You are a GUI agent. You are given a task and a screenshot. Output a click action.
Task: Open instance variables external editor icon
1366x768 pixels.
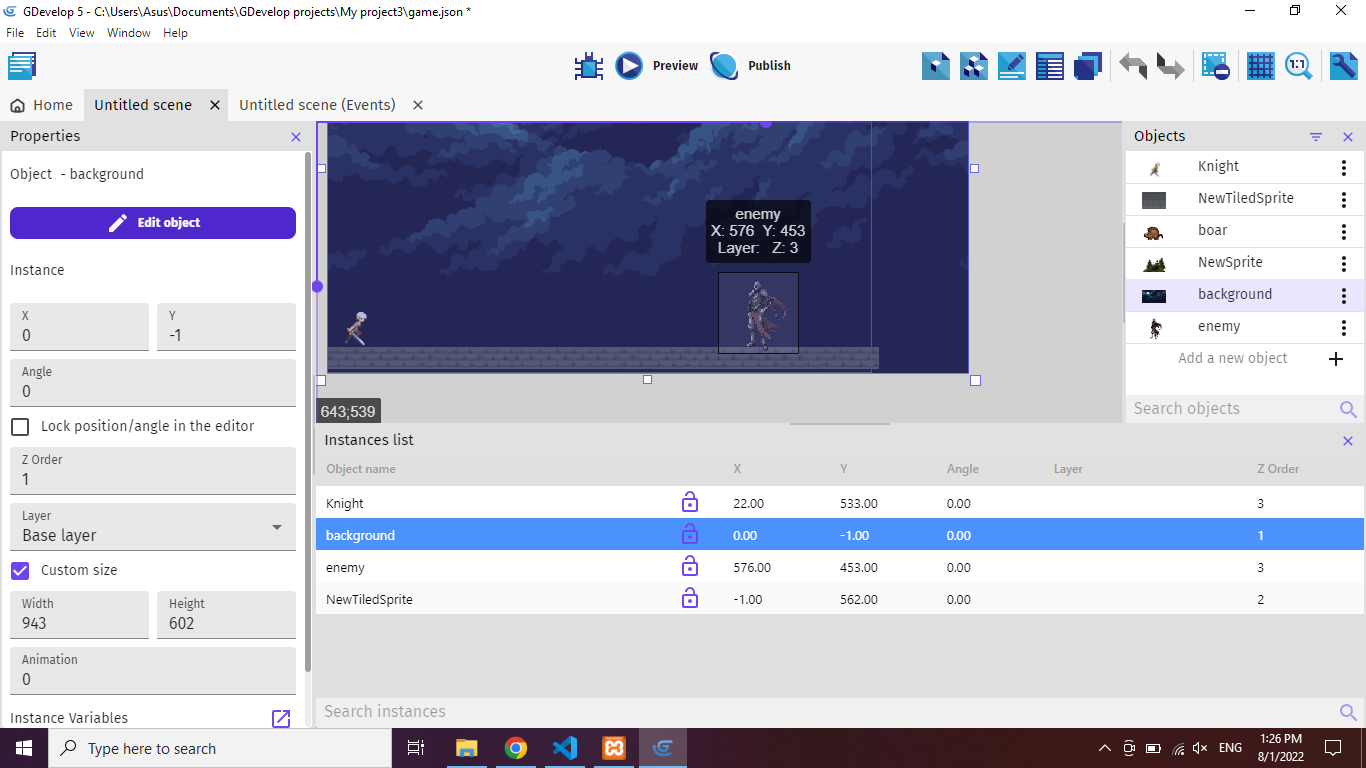[281, 719]
